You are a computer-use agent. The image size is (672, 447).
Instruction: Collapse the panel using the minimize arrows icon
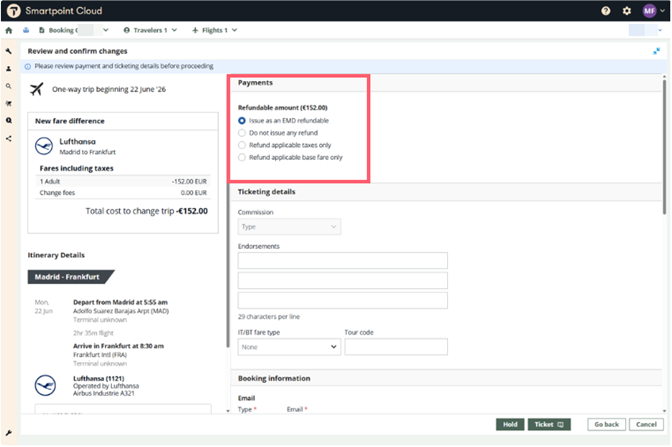(x=657, y=50)
